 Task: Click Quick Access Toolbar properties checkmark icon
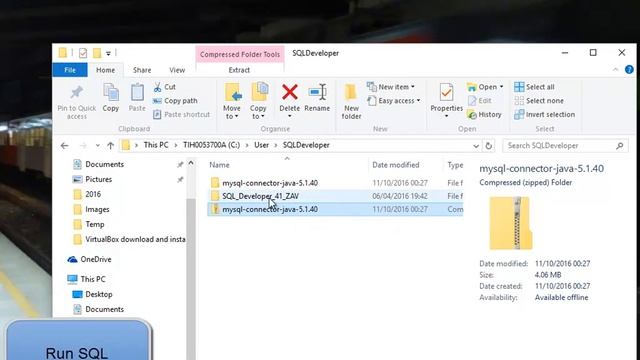[x=83, y=53]
